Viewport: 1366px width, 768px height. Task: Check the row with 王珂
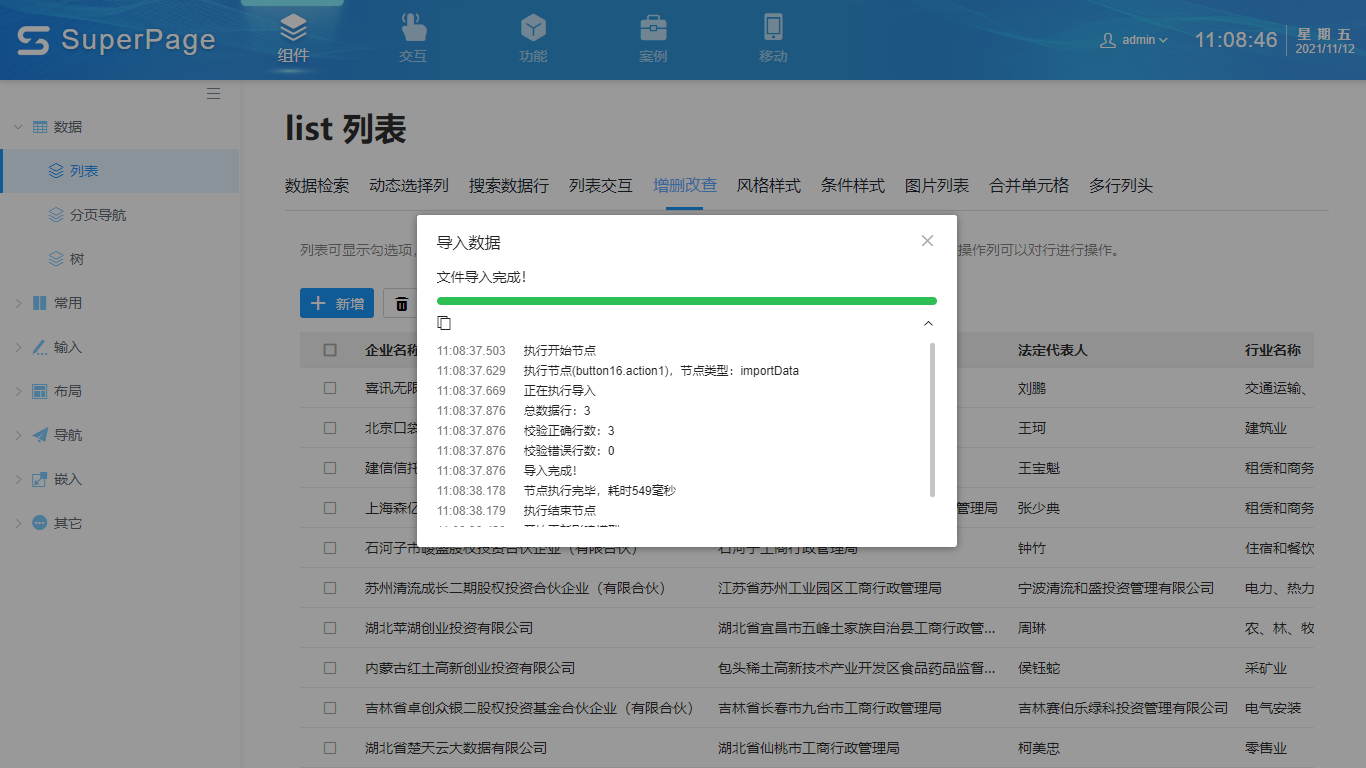pyautogui.click(x=330, y=428)
